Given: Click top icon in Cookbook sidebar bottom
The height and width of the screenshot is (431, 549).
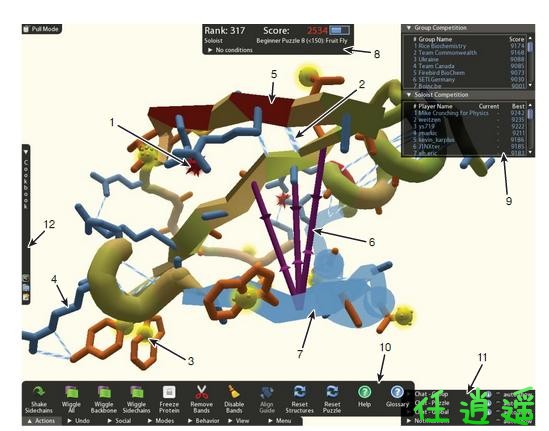Looking at the screenshot, I should point(26,279).
